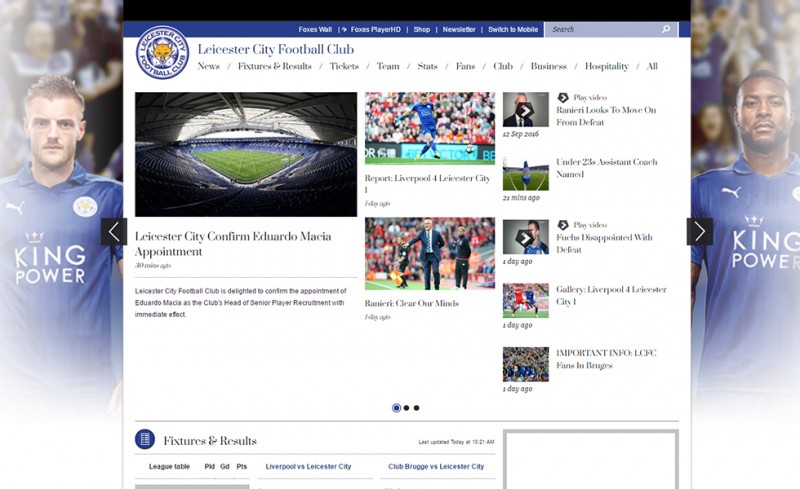Screen dimensions: 800x489
Task: Select the second carousel pagination dot
Action: click(x=406, y=408)
